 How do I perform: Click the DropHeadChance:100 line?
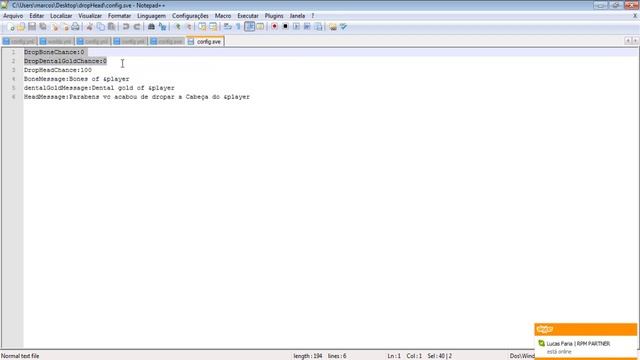pos(58,70)
